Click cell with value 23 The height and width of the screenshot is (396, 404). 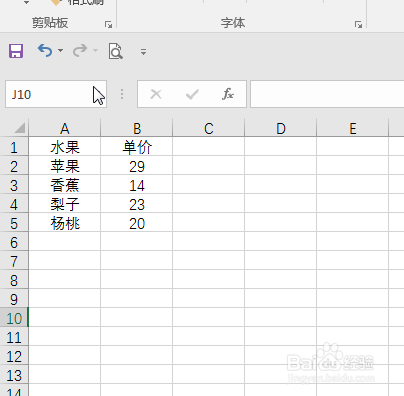click(x=137, y=204)
